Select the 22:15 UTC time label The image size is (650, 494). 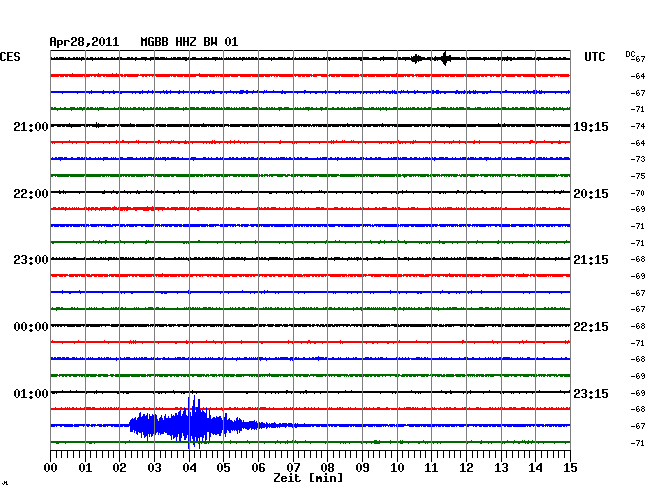(x=591, y=327)
